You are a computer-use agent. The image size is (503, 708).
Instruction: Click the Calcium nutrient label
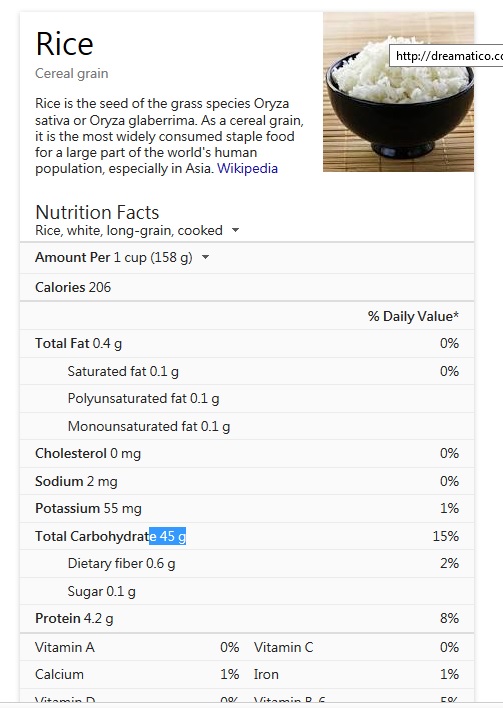[x=60, y=675]
